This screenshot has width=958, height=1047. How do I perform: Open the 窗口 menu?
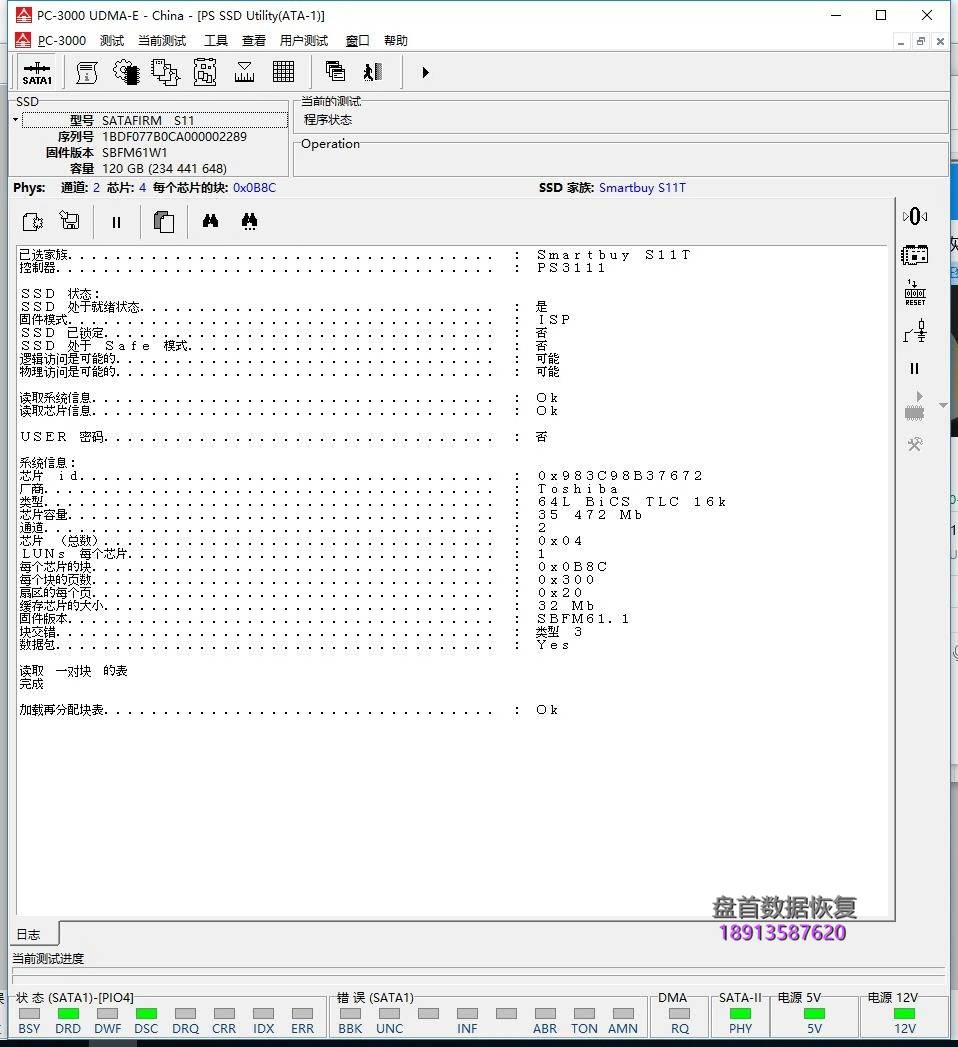(x=357, y=41)
